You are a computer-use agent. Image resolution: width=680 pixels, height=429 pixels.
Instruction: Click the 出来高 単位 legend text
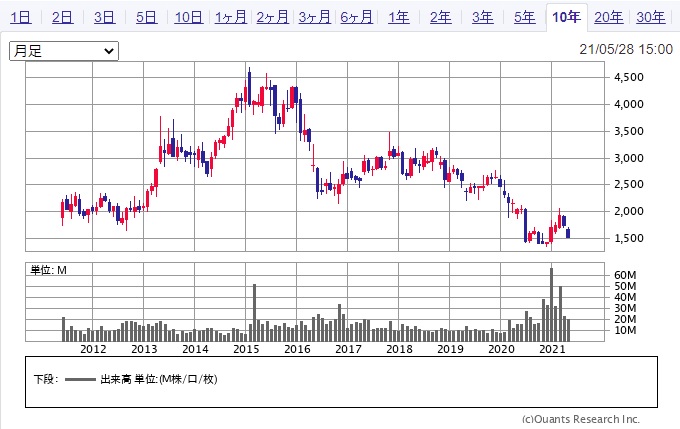point(159,380)
